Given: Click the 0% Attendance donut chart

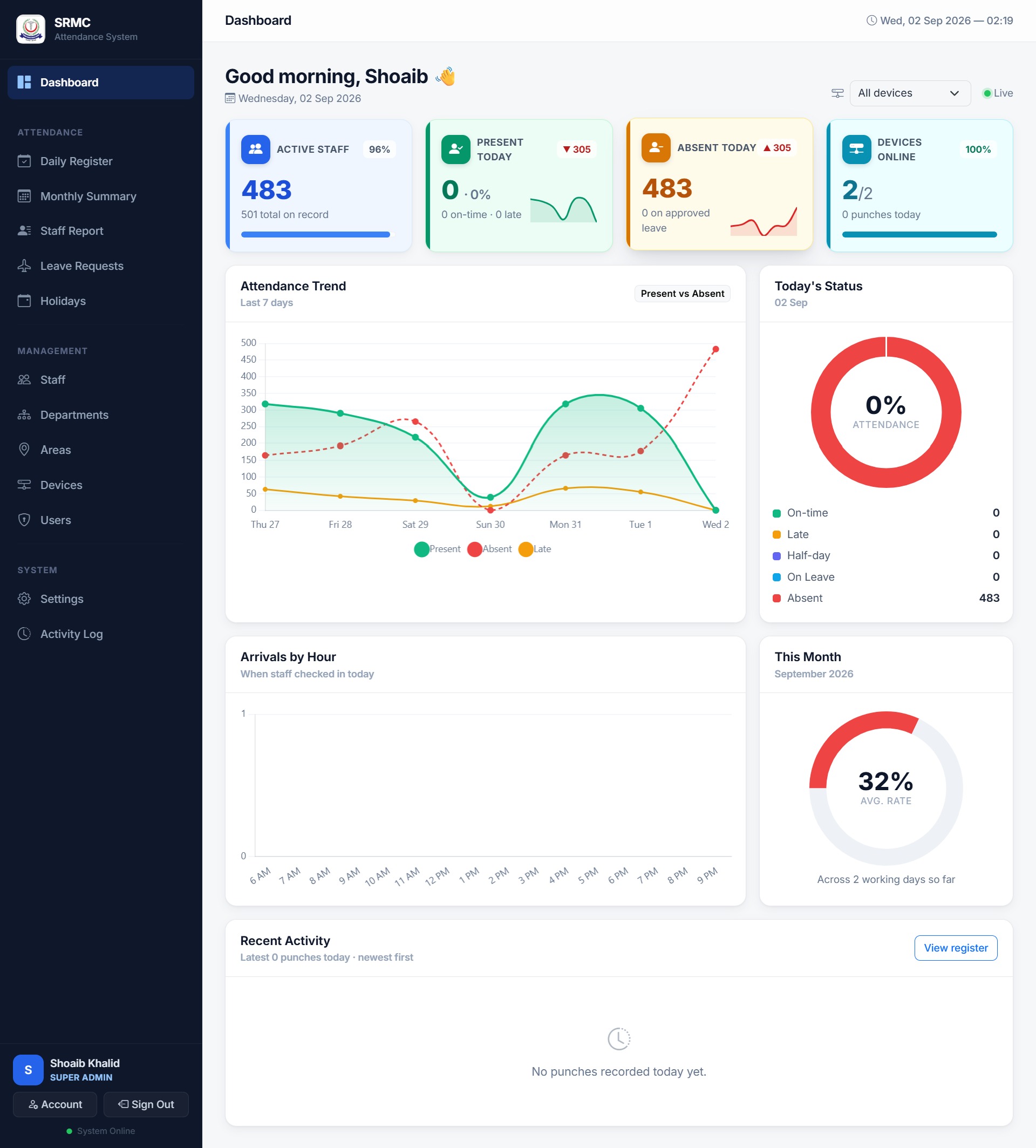Looking at the screenshot, I should pyautogui.click(x=885, y=412).
